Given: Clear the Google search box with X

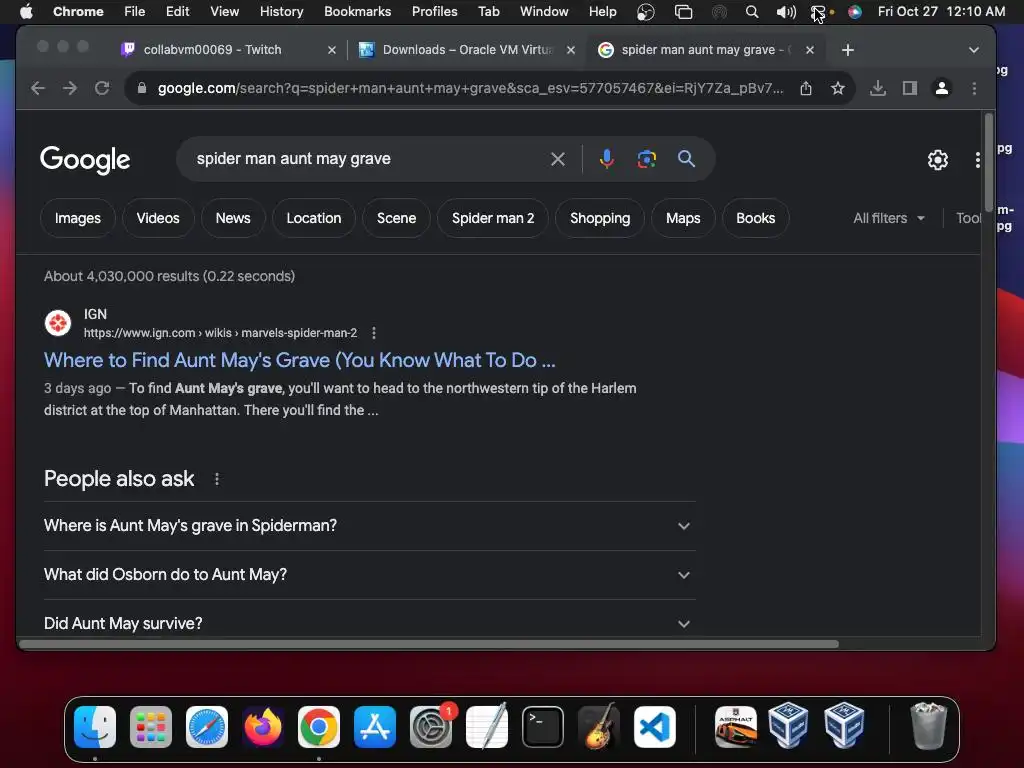Looking at the screenshot, I should [x=558, y=159].
